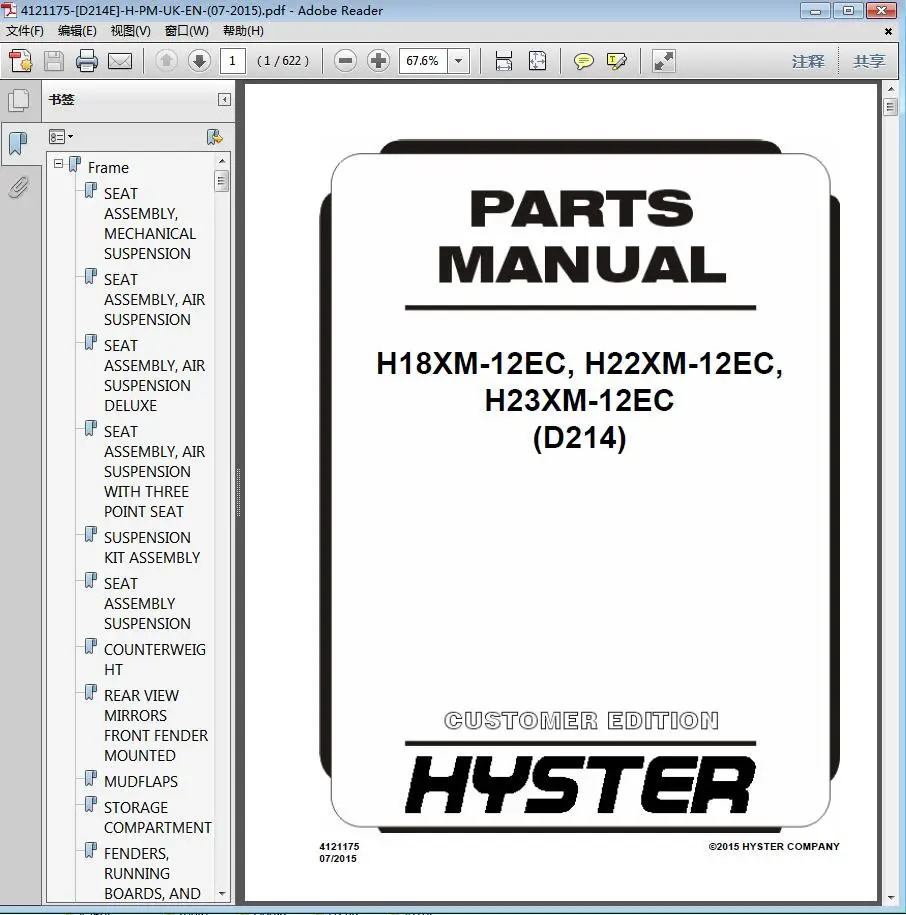Click bookmarks panel scroll up arrow
Viewport: 906px width, 915px height.
[x=222, y=160]
